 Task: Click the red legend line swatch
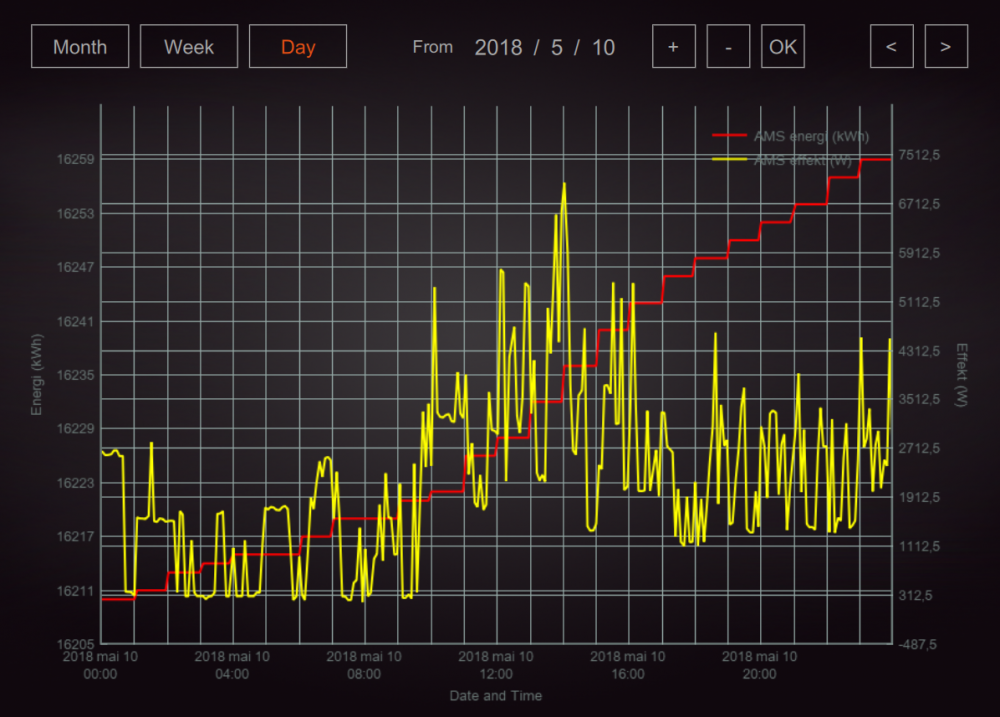729,136
